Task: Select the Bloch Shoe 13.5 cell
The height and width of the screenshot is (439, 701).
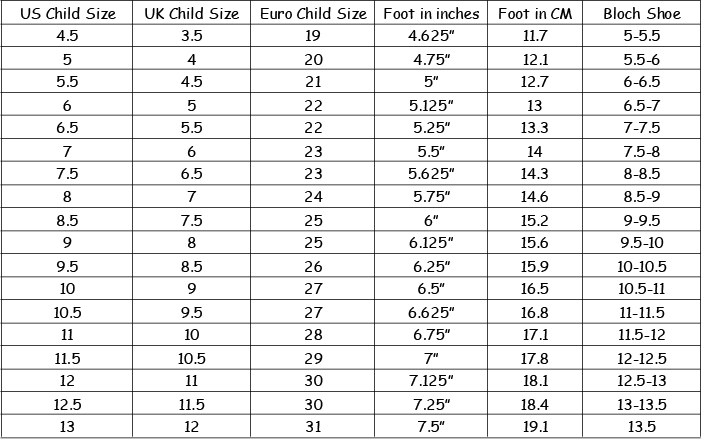Action: tap(642, 426)
